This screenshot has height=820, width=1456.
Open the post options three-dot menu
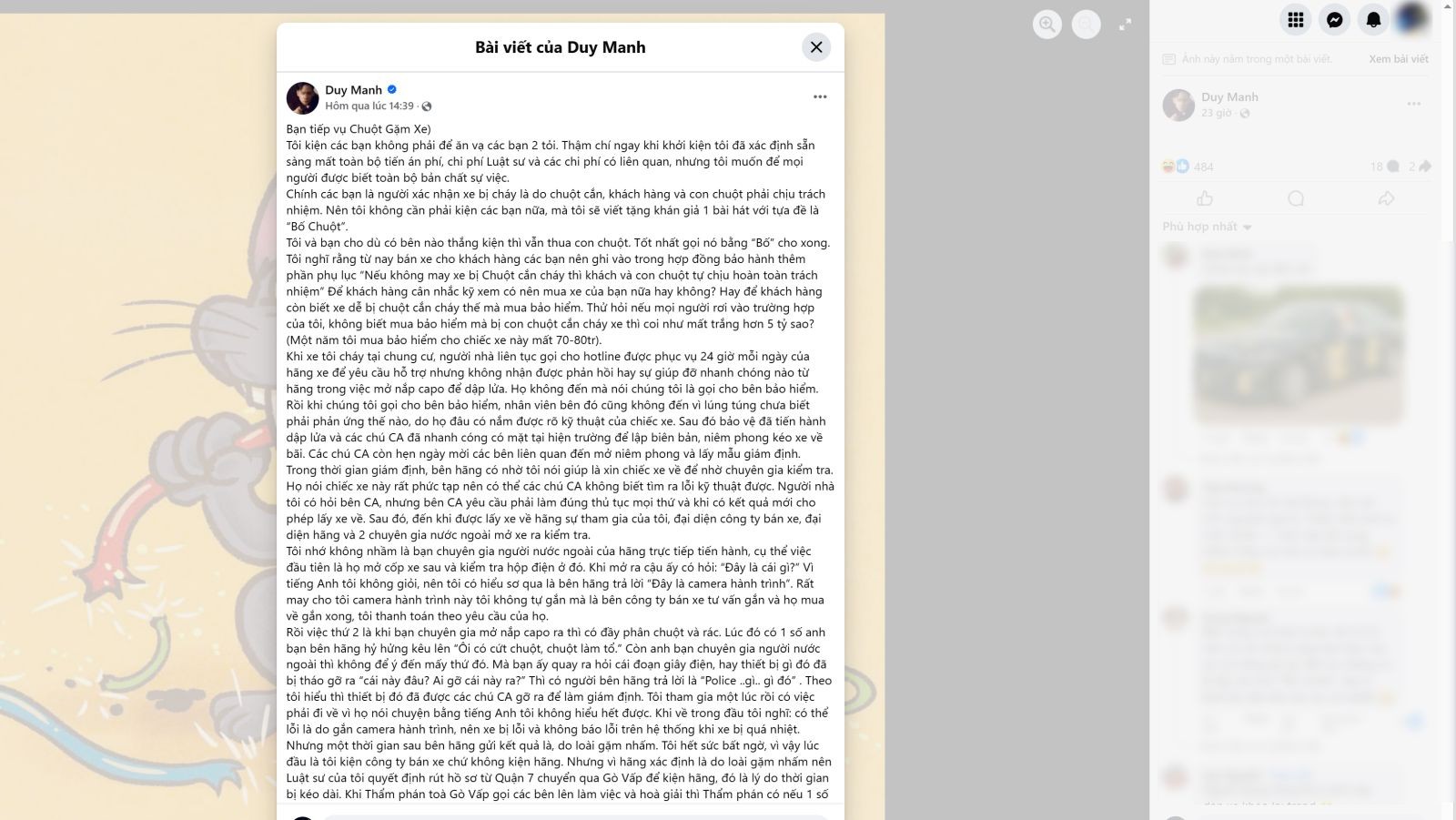820,96
